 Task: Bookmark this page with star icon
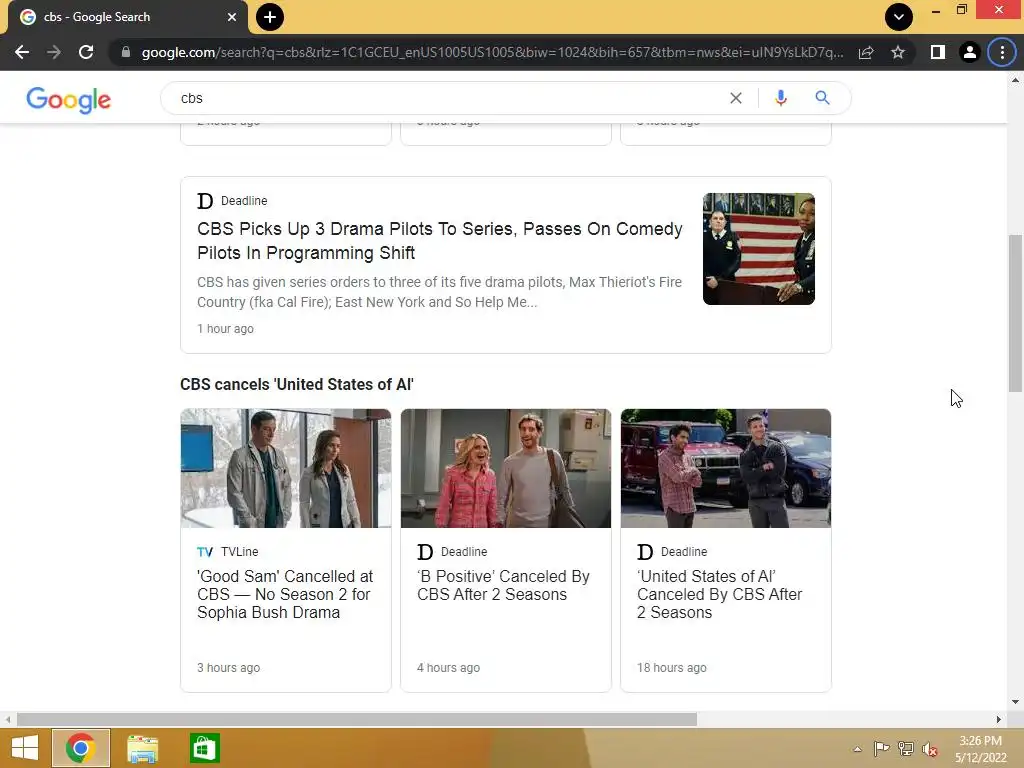click(x=898, y=52)
